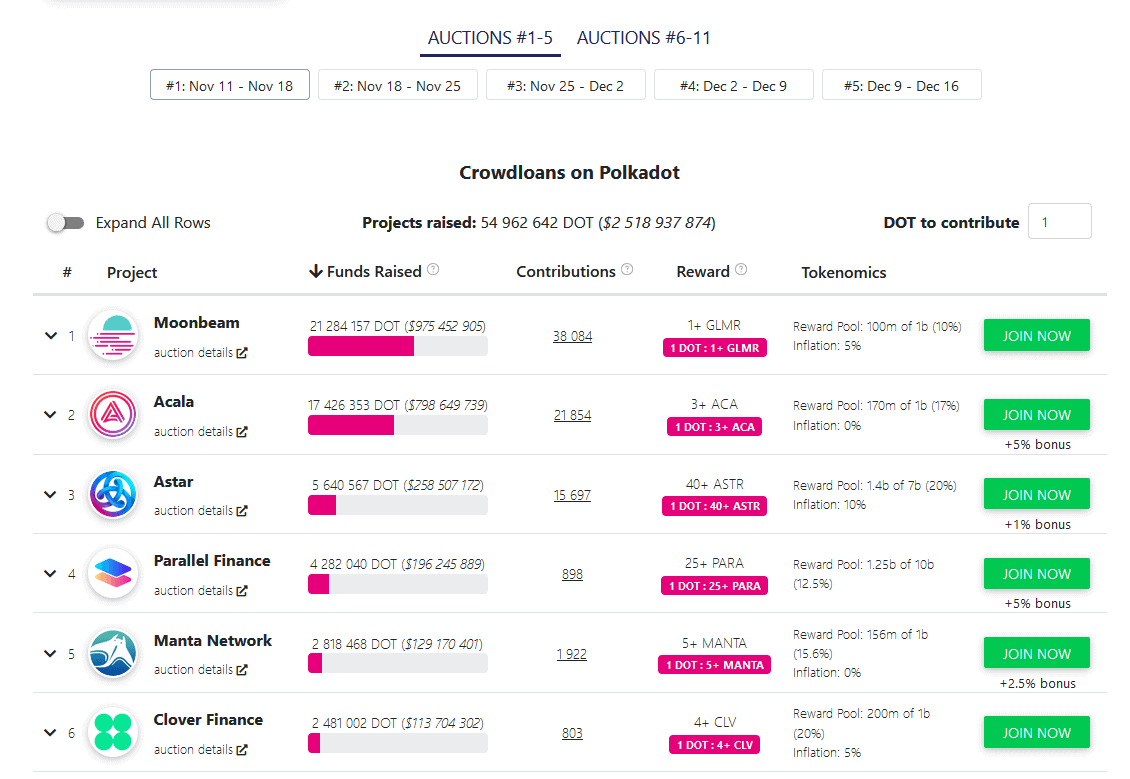Open the Funds Raised help icon

coord(433,270)
